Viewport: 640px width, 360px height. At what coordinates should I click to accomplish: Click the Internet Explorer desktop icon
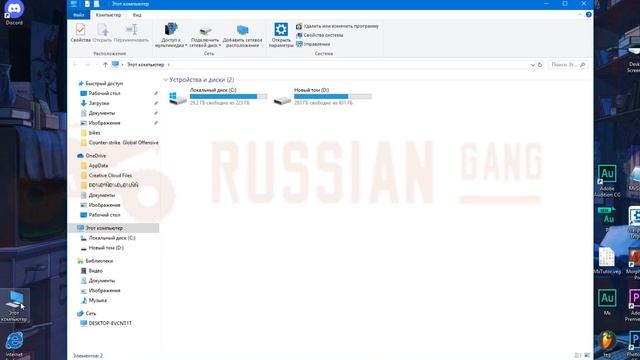[14, 344]
